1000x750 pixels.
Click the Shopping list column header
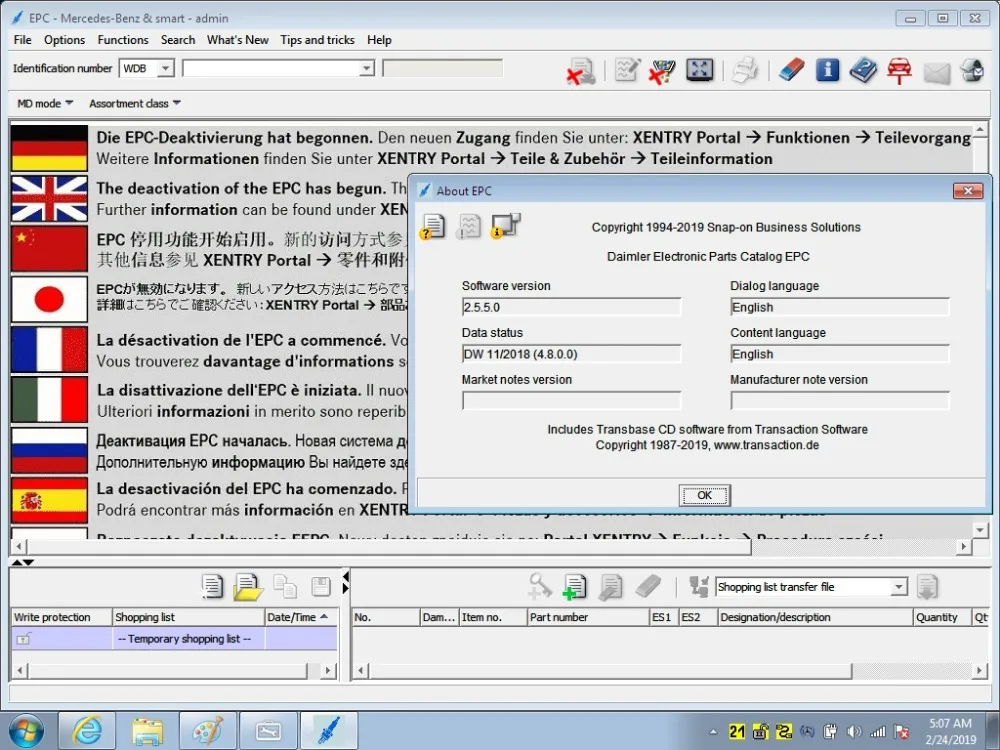point(188,617)
